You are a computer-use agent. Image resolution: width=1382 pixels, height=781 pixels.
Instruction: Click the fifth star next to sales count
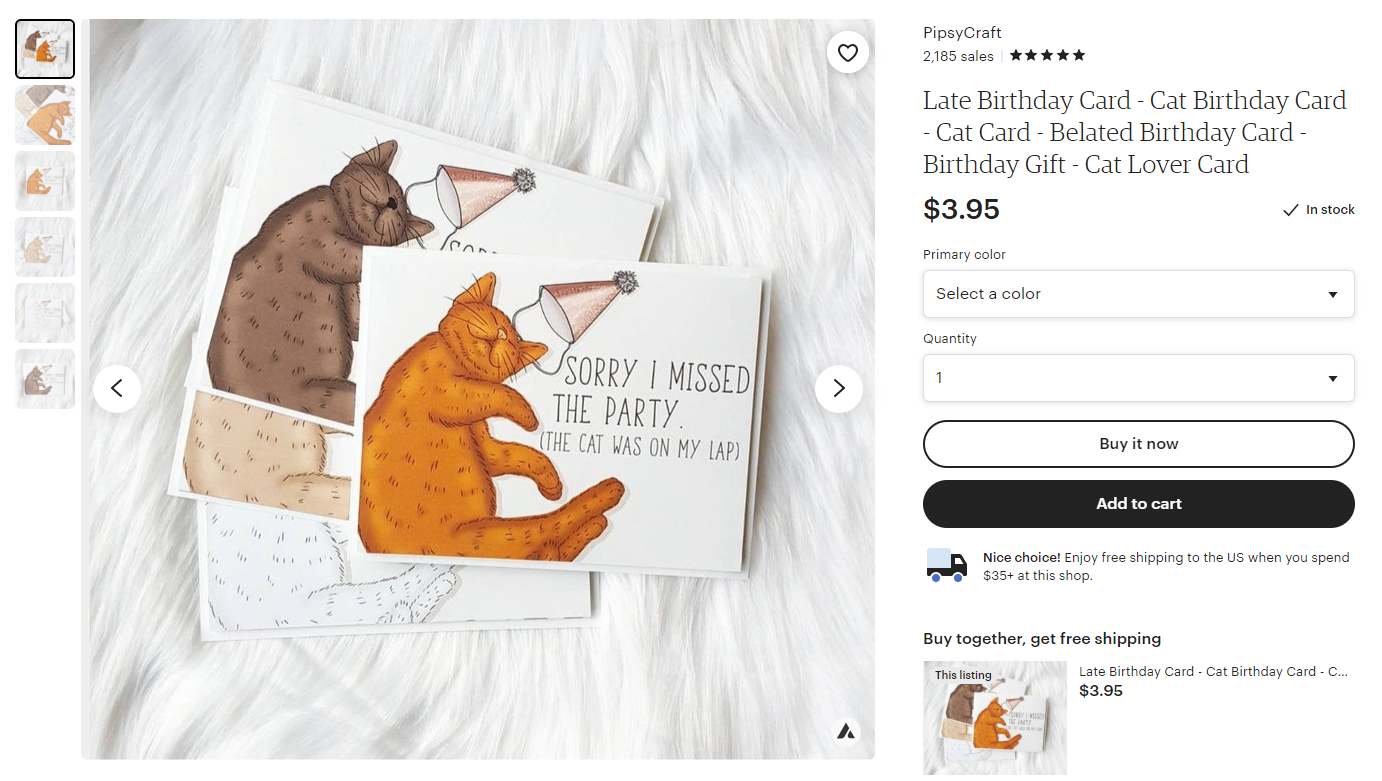pyautogui.click(x=1080, y=55)
